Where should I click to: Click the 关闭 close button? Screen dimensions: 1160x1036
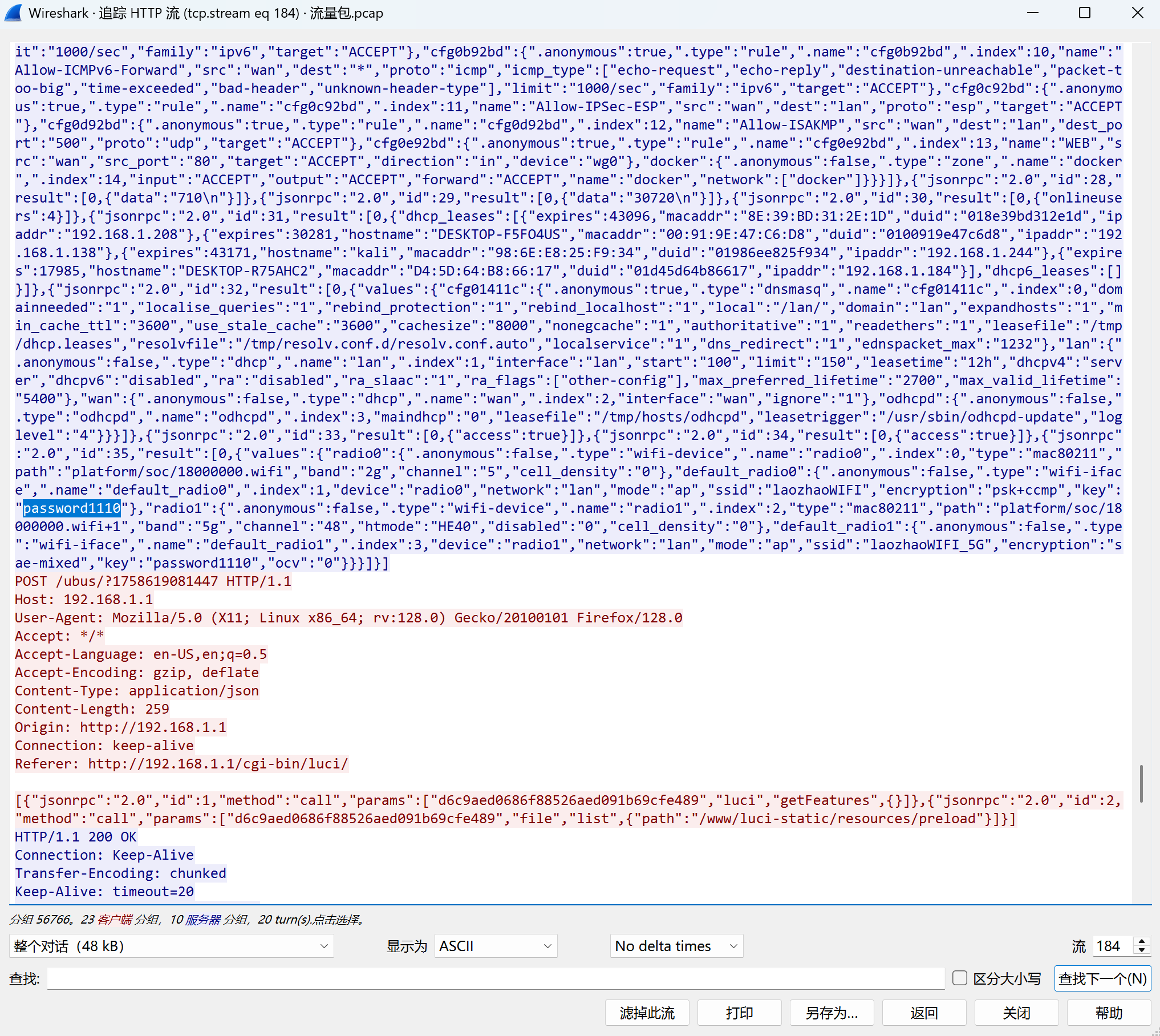(x=1016, y=1013)
